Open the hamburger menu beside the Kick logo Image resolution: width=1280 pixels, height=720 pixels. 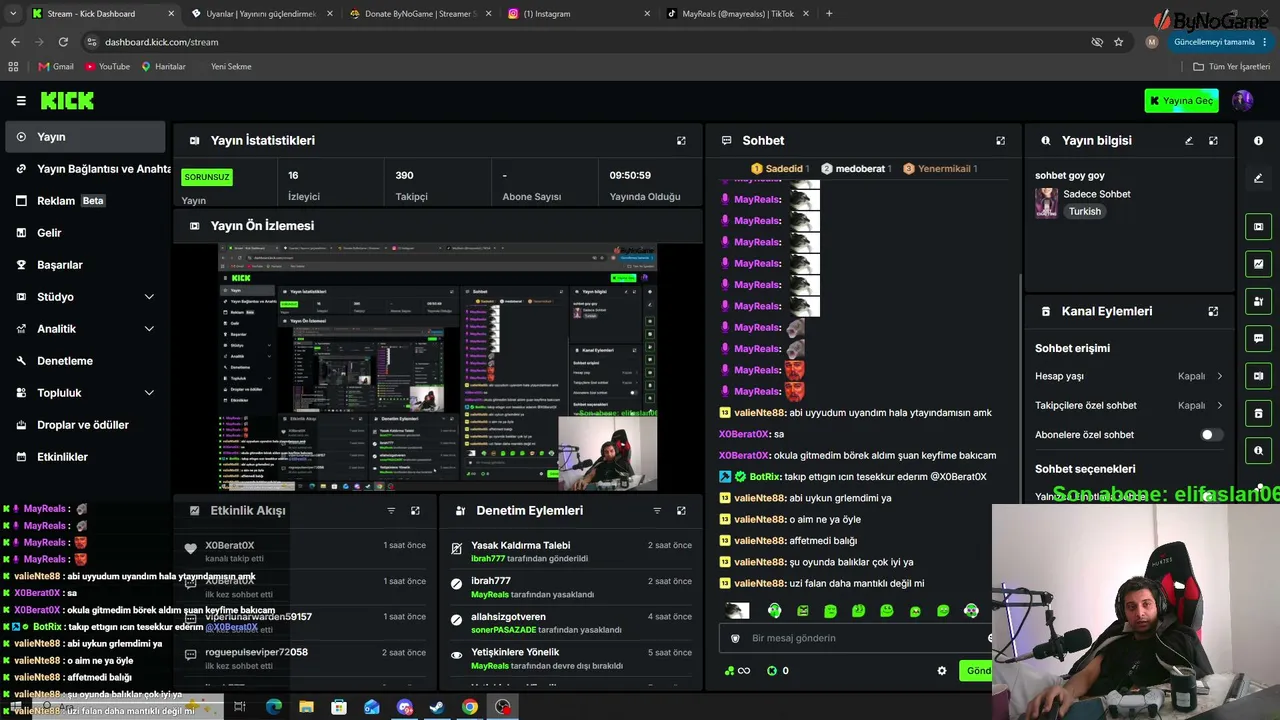click(21, 101)
